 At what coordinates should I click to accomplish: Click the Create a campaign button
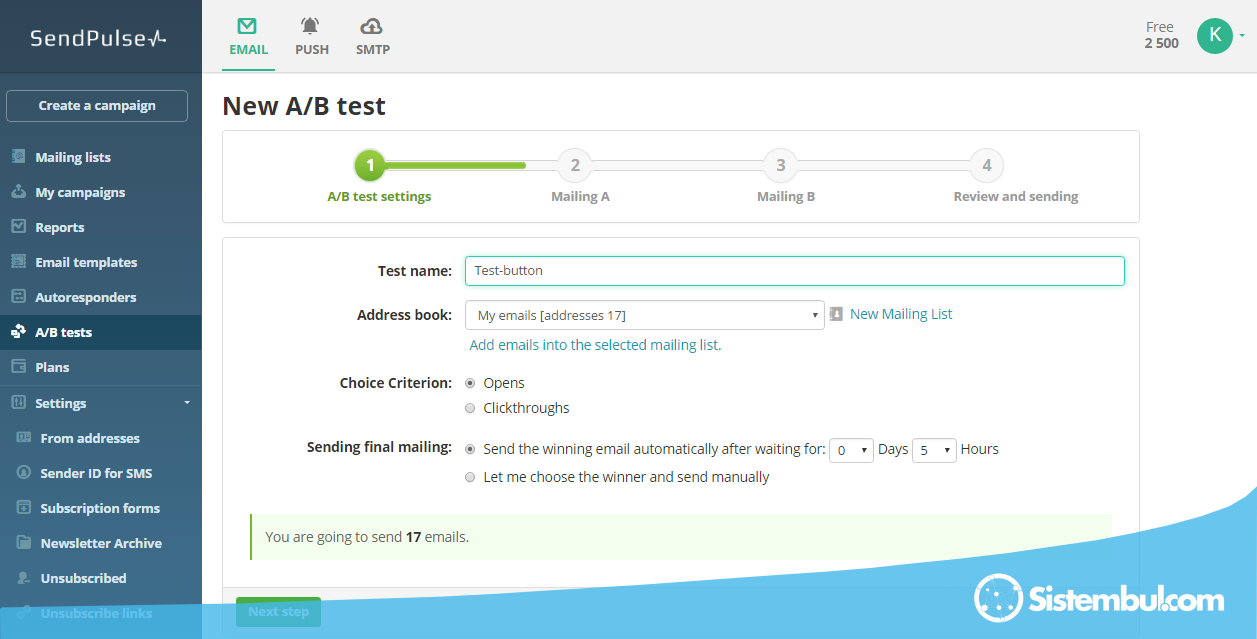97,106
